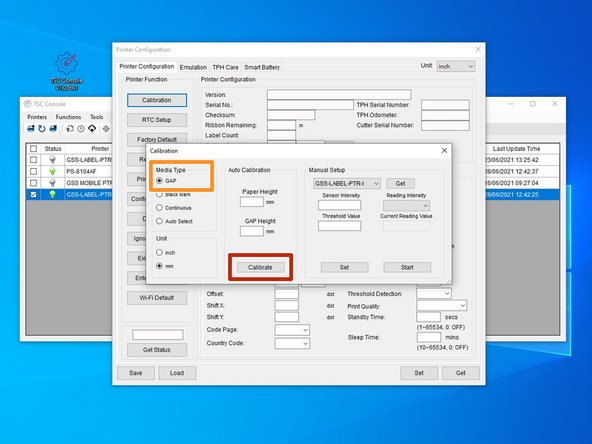Click the TSC Console title bar app icon
The width and height of the screenshot is (592, 444).
pos(28,104)
